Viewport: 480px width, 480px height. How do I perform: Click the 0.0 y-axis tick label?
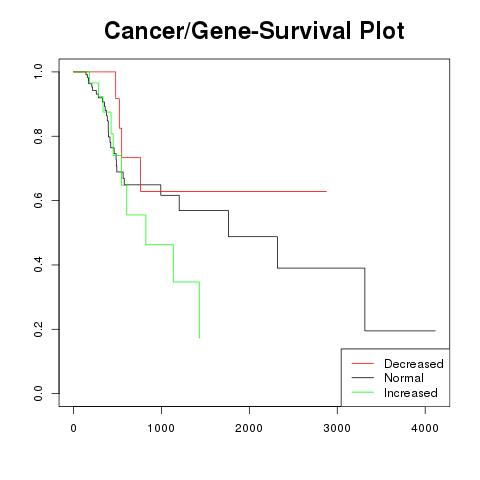[x=38, y=393]
